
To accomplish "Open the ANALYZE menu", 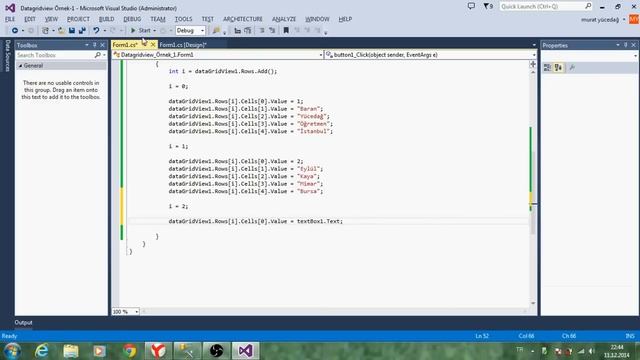I will 284,19.
